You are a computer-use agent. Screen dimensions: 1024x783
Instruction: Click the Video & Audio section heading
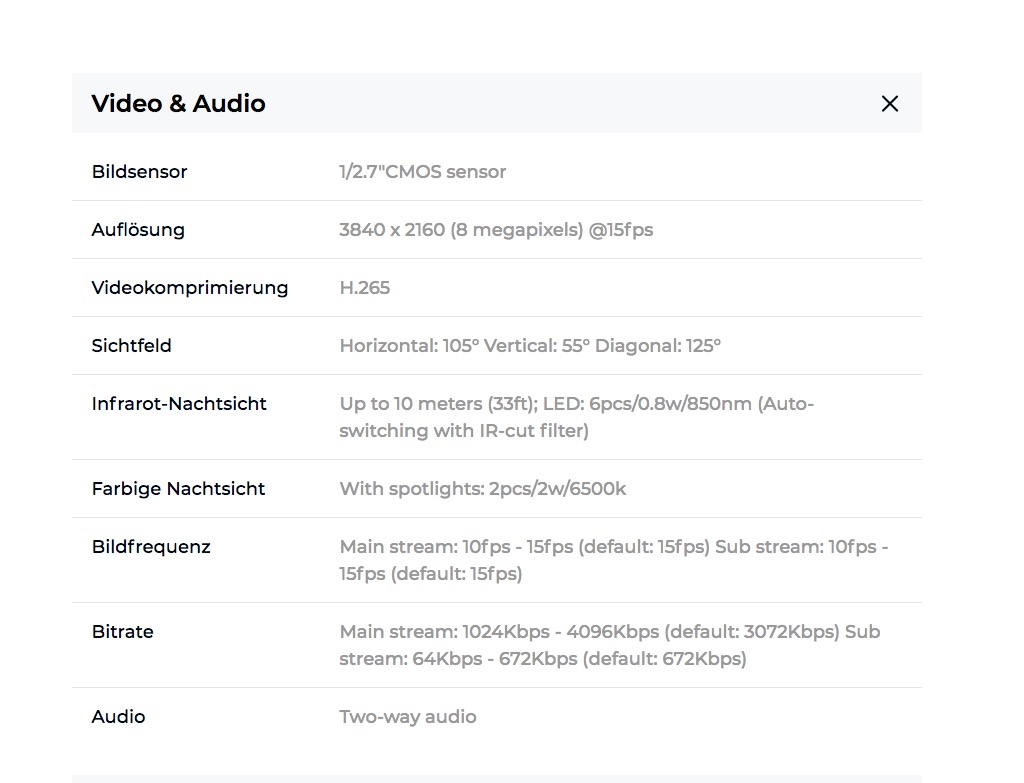[x=178, y=104]
